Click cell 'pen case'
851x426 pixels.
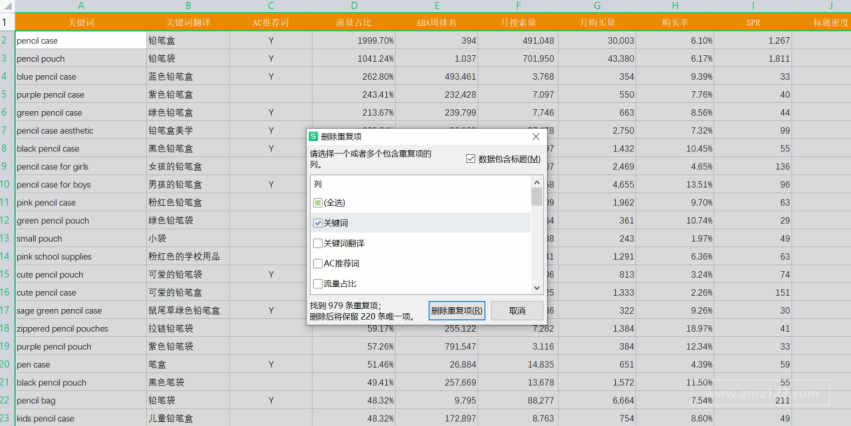click(81, 364)
